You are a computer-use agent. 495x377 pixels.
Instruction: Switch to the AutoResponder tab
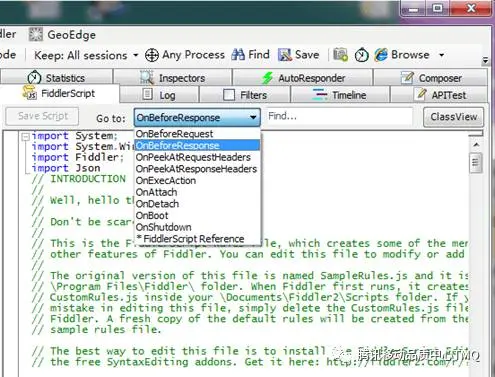pyautogui.click(x=303, y=78)
